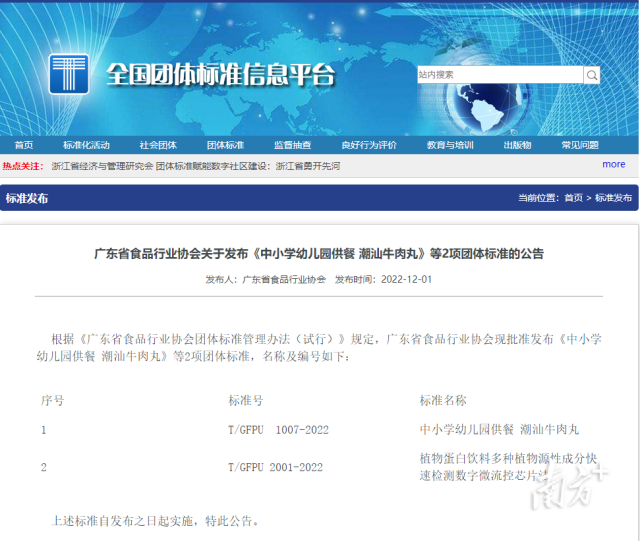Open the 标准化活动 menu item
The width and height of the screenshot is (640, 541).
point(86,145)
